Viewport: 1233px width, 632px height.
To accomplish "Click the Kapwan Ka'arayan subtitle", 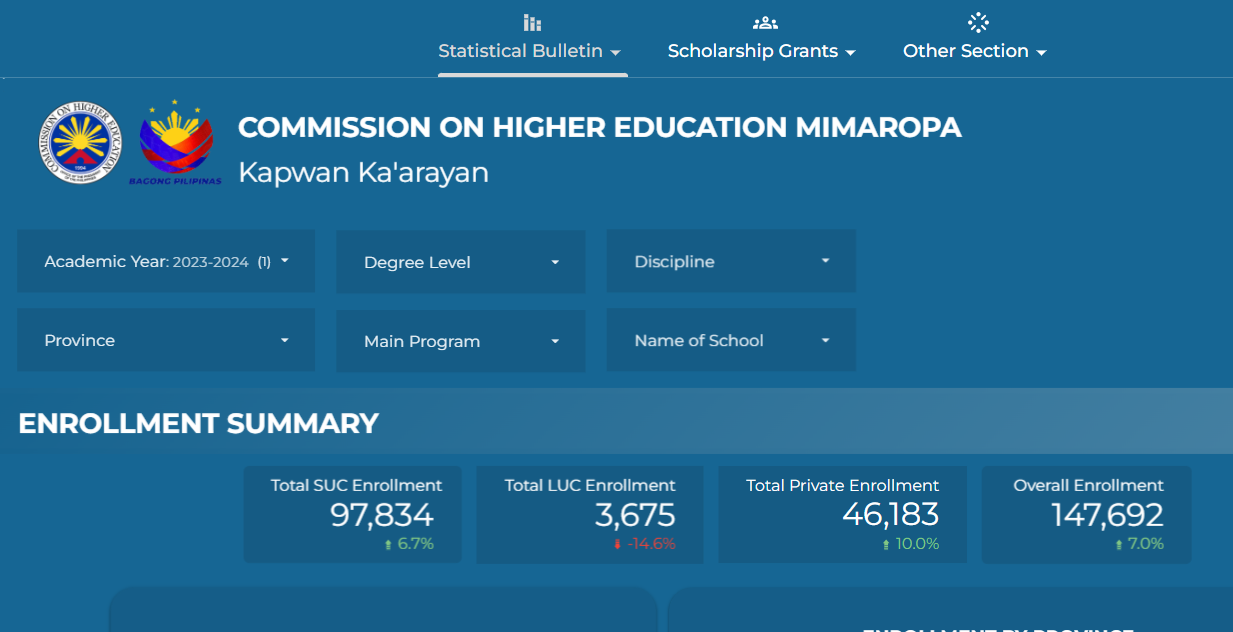I will pyautogui.click(x=364, y=172).
